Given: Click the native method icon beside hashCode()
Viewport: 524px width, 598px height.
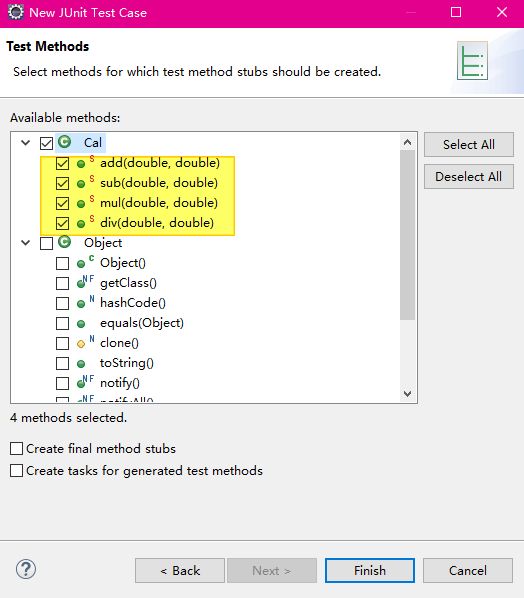Looking at the screenshot, I should coord(81,304).
